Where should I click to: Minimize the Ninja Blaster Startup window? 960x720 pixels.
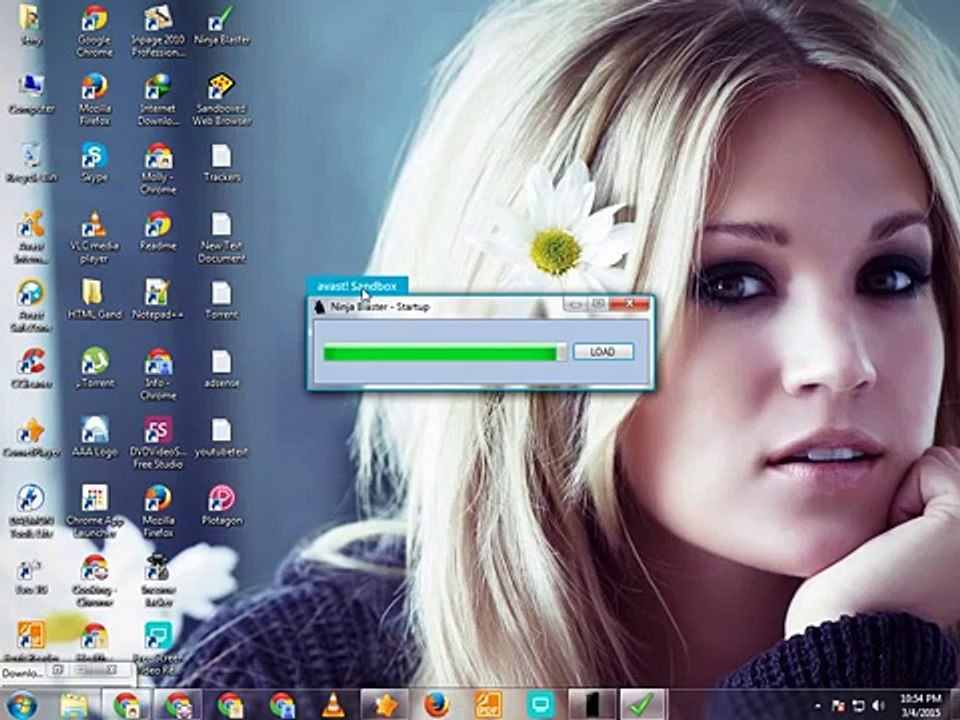pos(575,304)
